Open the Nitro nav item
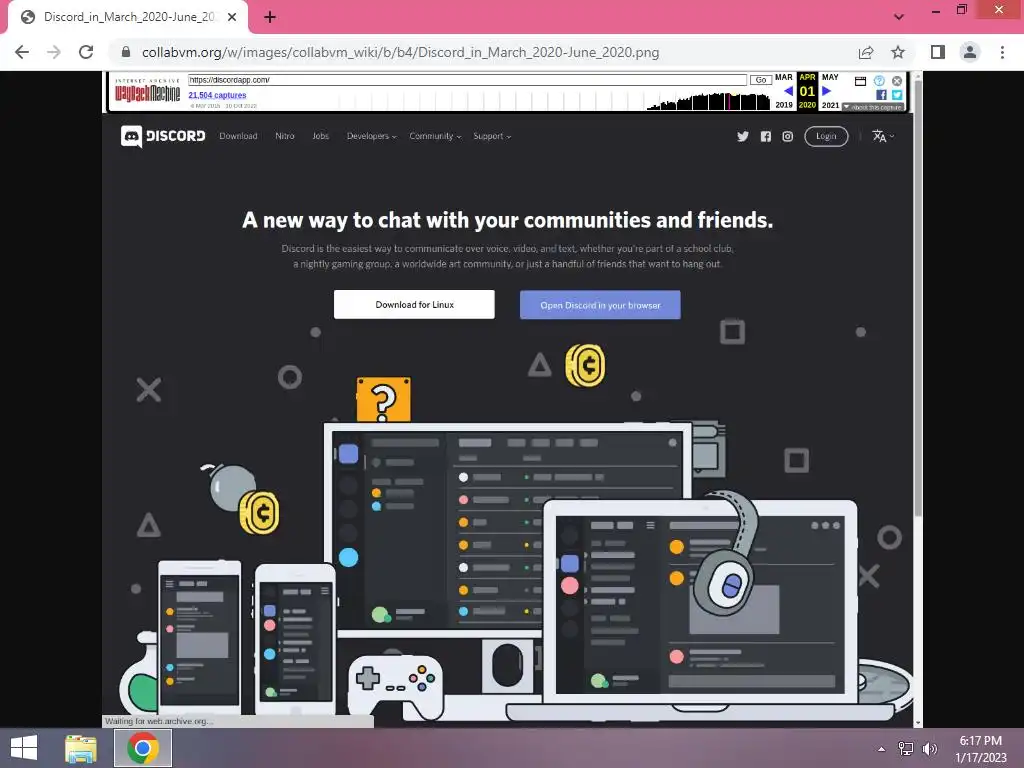The height and width of the screenshot is (768, 1024). (285, 136)
